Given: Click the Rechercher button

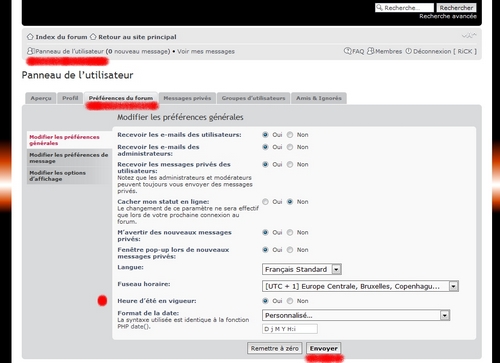Looking at the screenshot, I should (x=456, y=8).
